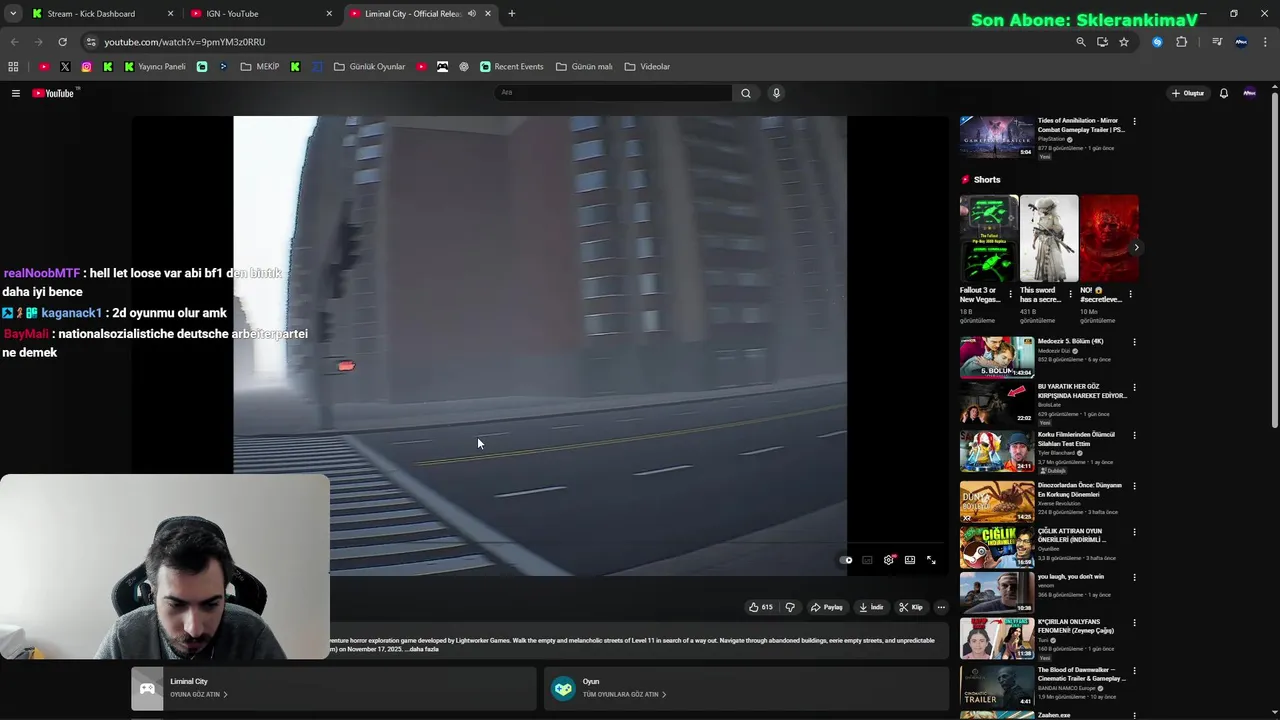Open options for you laugh, you don't win

pyautogui.click(x=1134, y=577)
